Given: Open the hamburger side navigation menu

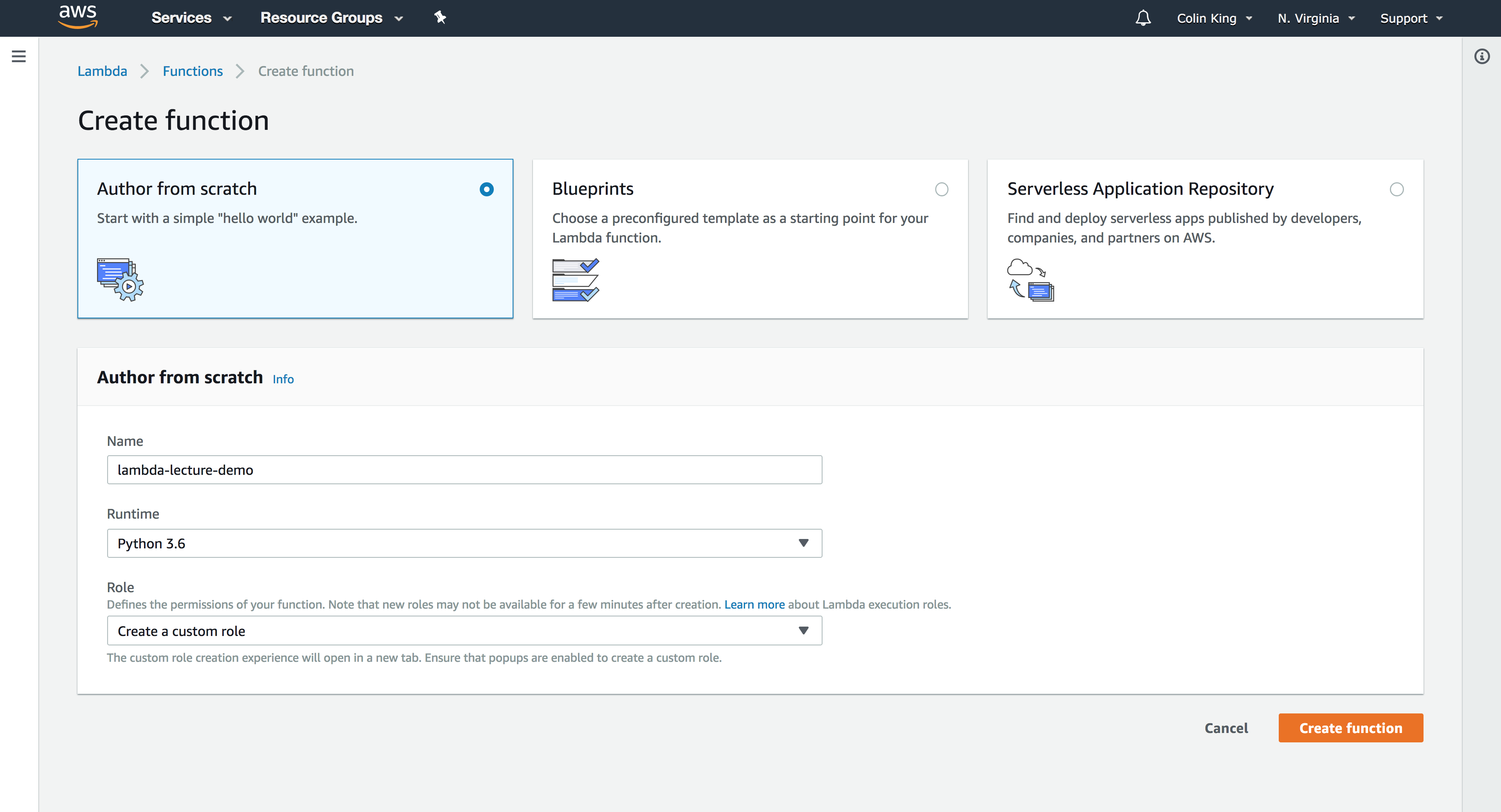Looking at the screenshot, I should [x=19, y=56].
